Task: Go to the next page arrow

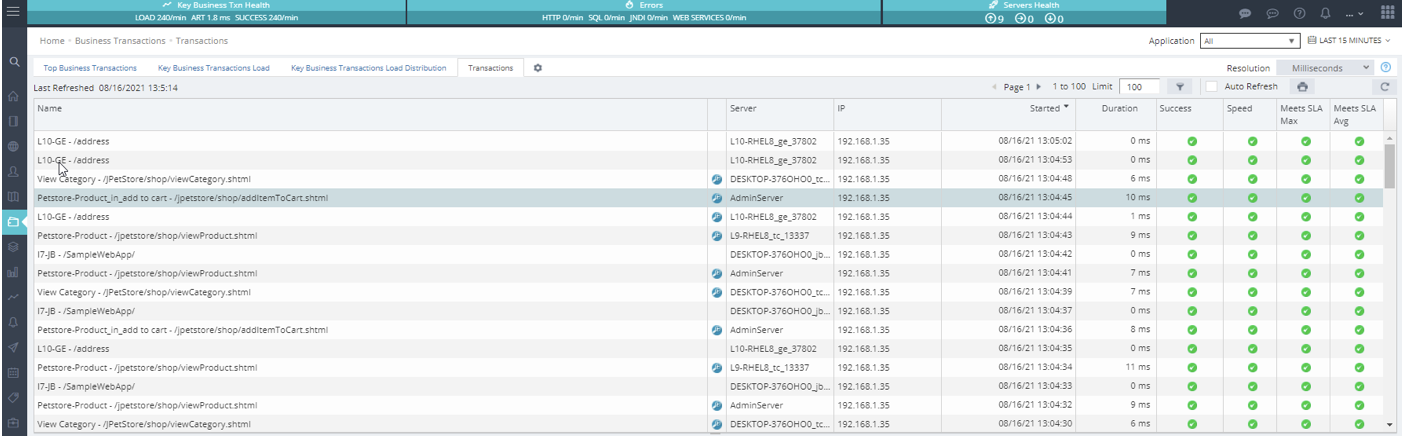Action: click(x=1039, y=88)
